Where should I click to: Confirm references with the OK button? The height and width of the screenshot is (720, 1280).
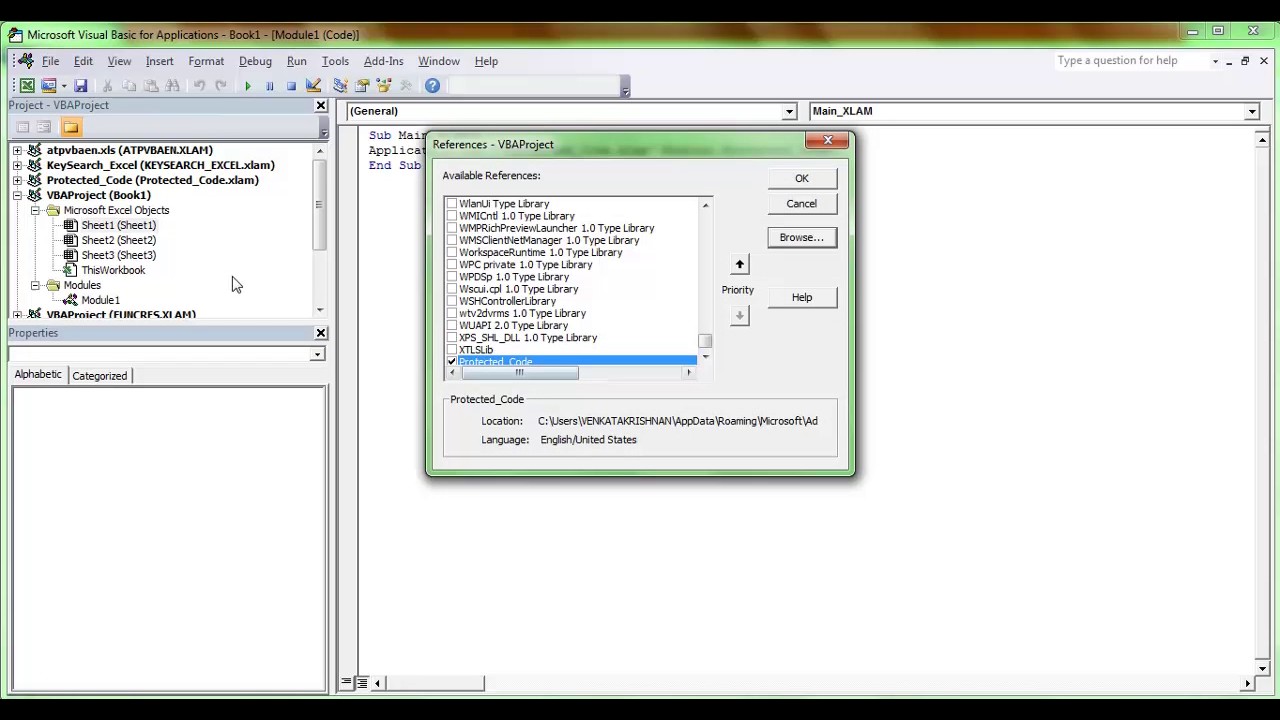click(x=802, y=179)
